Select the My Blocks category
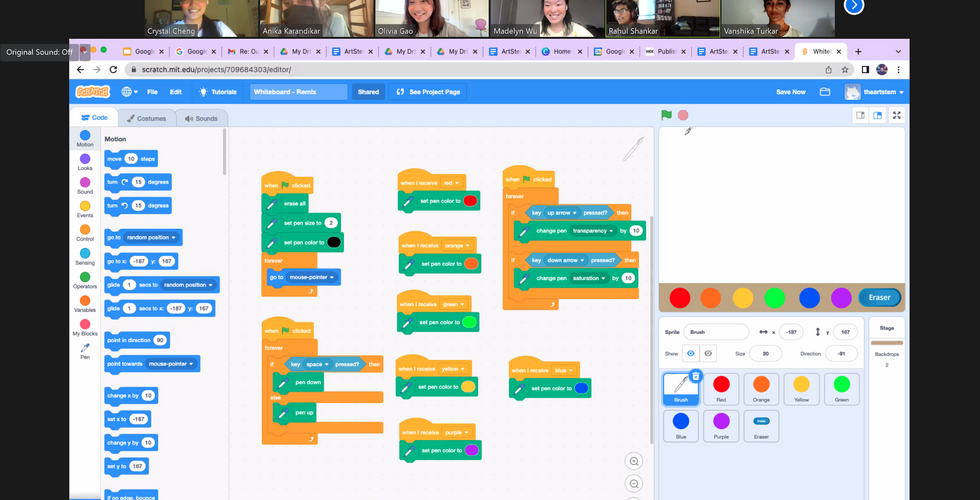The width and height of the screenshot is (980, 500). point(85,328)
